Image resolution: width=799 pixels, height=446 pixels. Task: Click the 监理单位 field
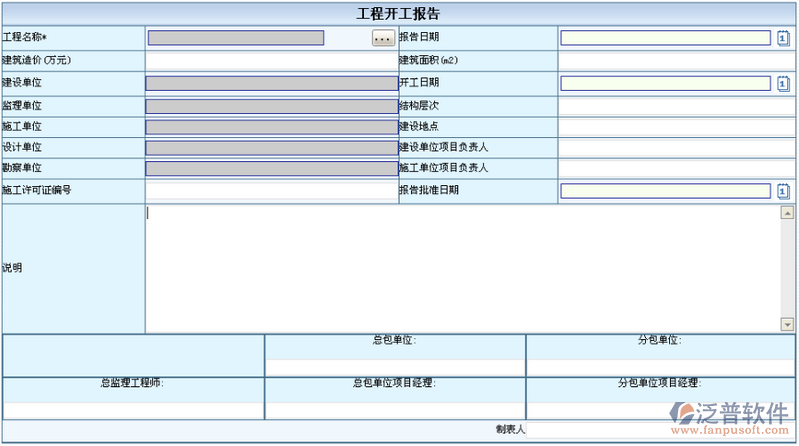pos(272,106)
